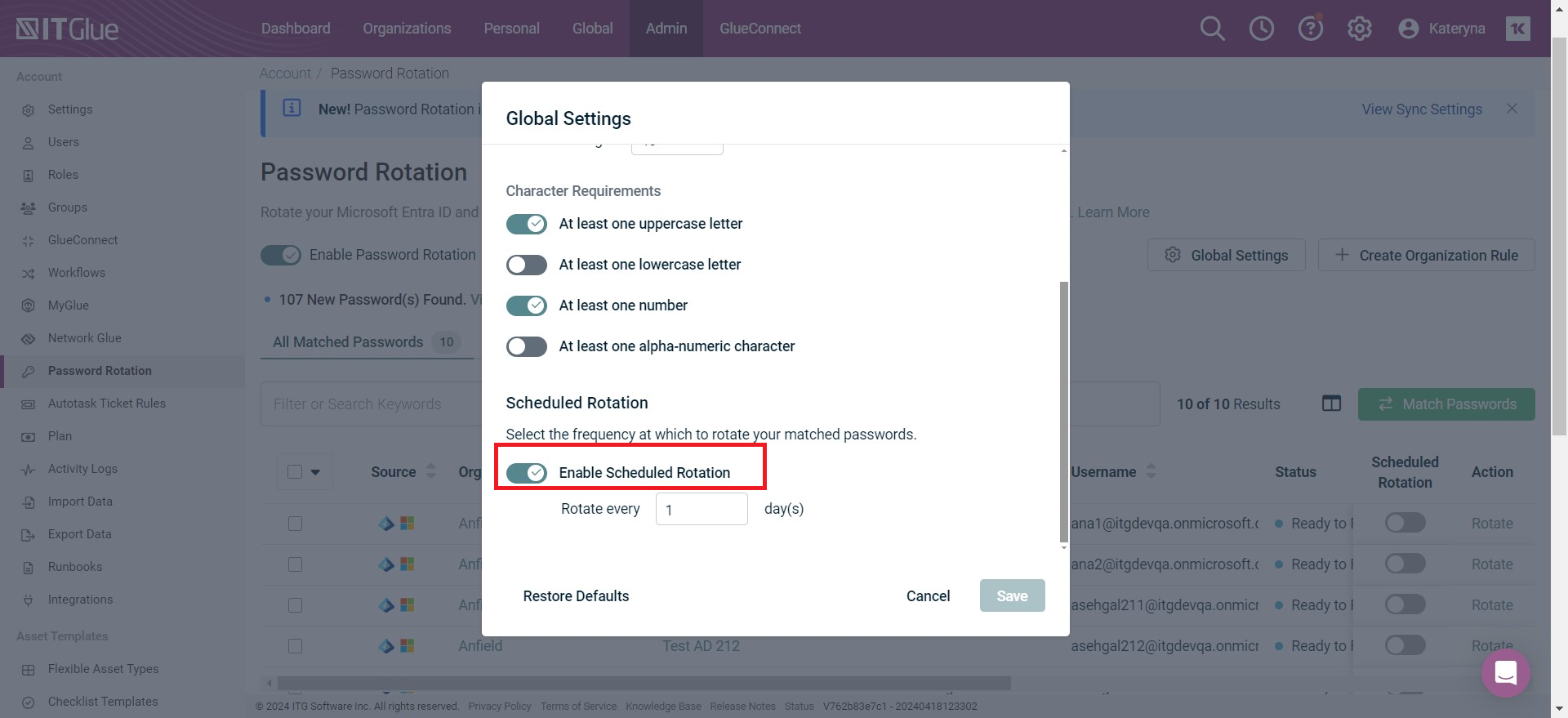Check the select-all checkbox in table header
This screenshot has width=1568, height=718.
295,471
